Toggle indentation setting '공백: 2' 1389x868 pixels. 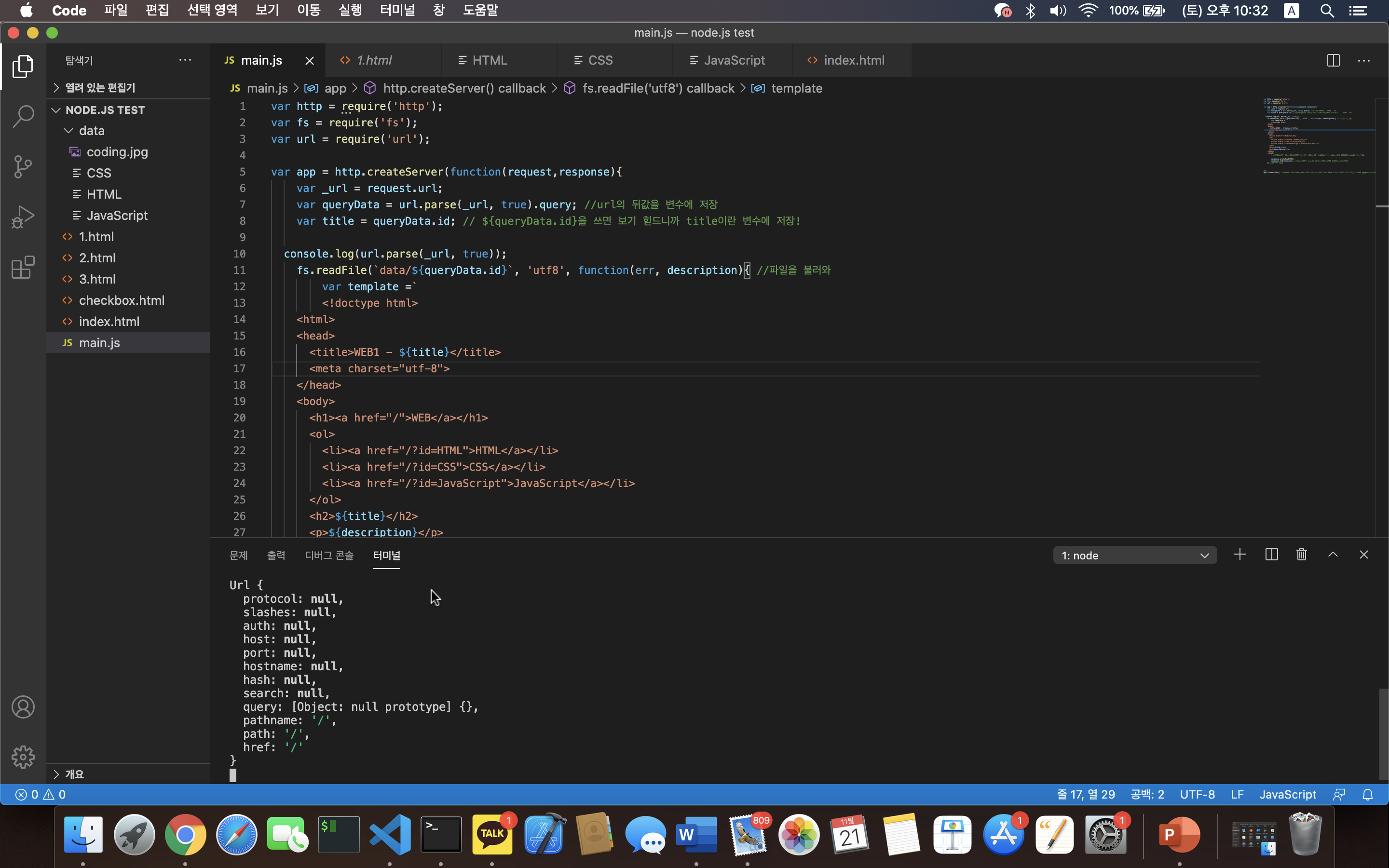(1147, 795)
